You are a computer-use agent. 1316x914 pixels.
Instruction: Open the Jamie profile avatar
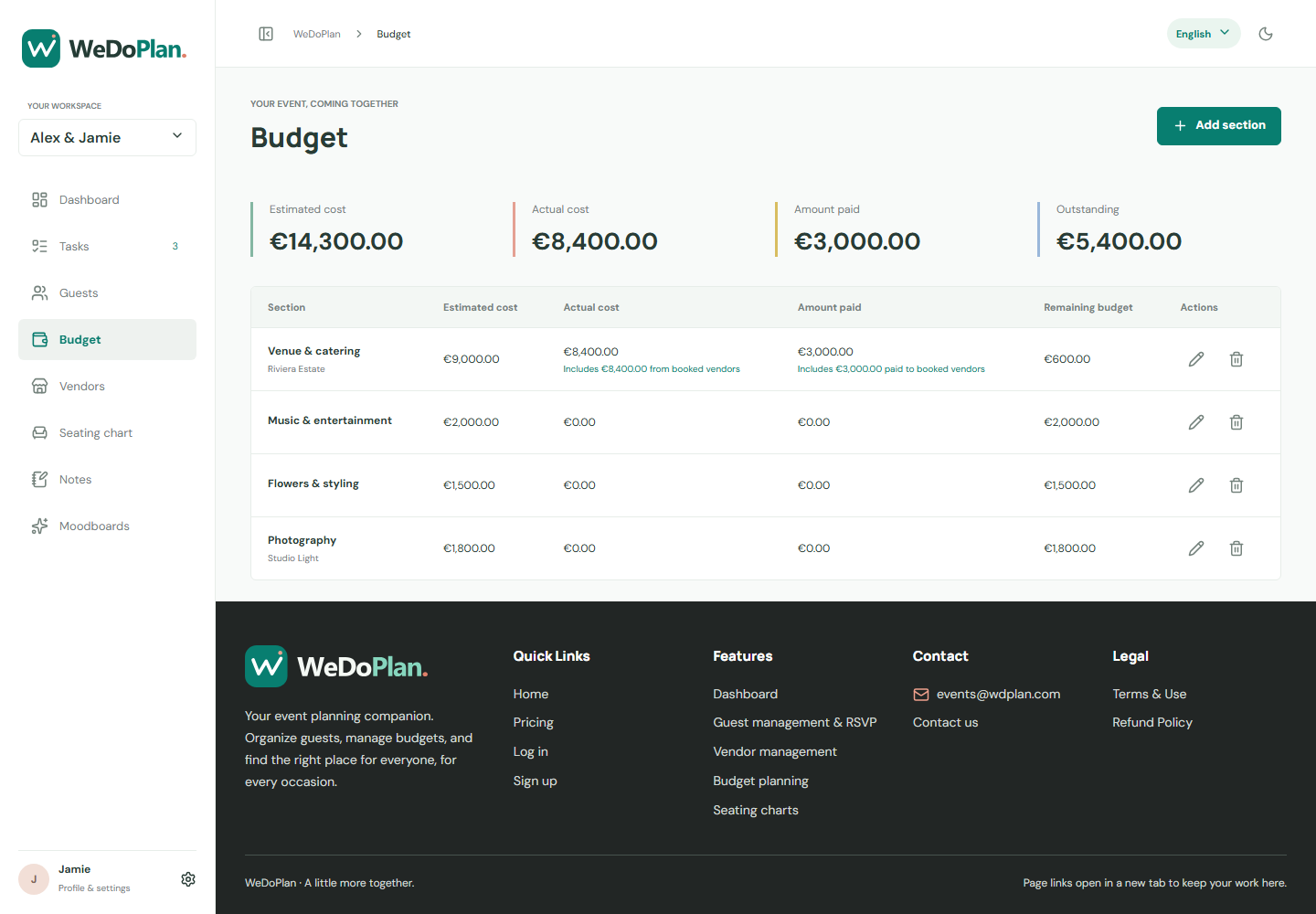(34, 879)
